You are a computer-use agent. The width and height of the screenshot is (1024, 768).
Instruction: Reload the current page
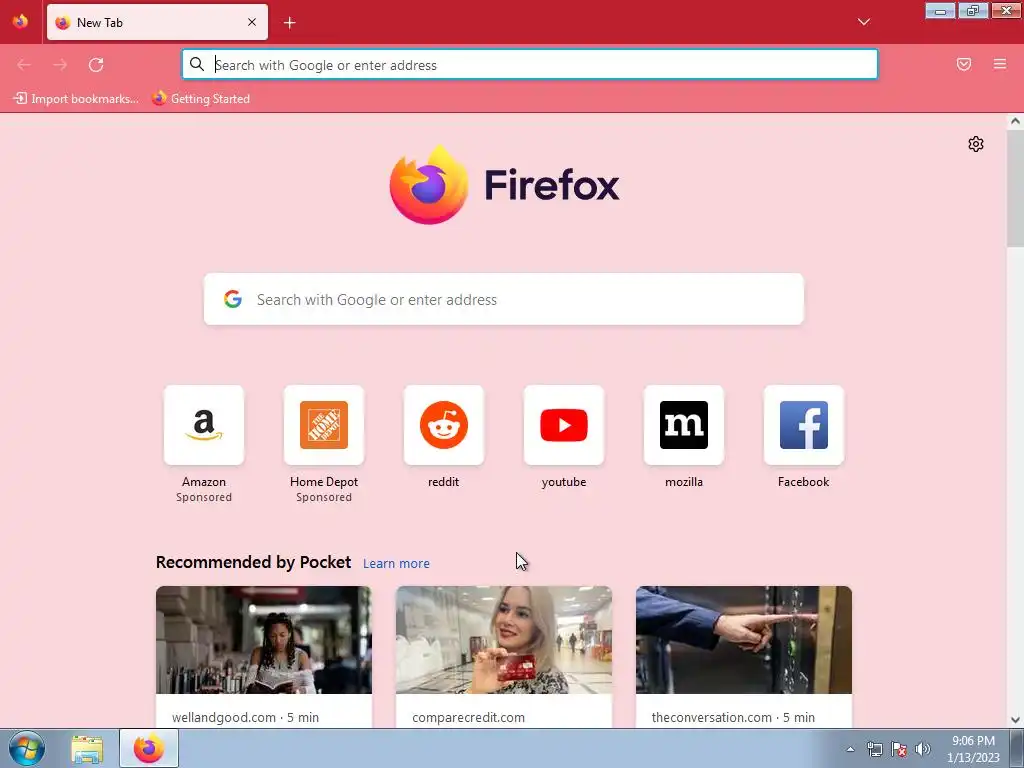[96, 65]
